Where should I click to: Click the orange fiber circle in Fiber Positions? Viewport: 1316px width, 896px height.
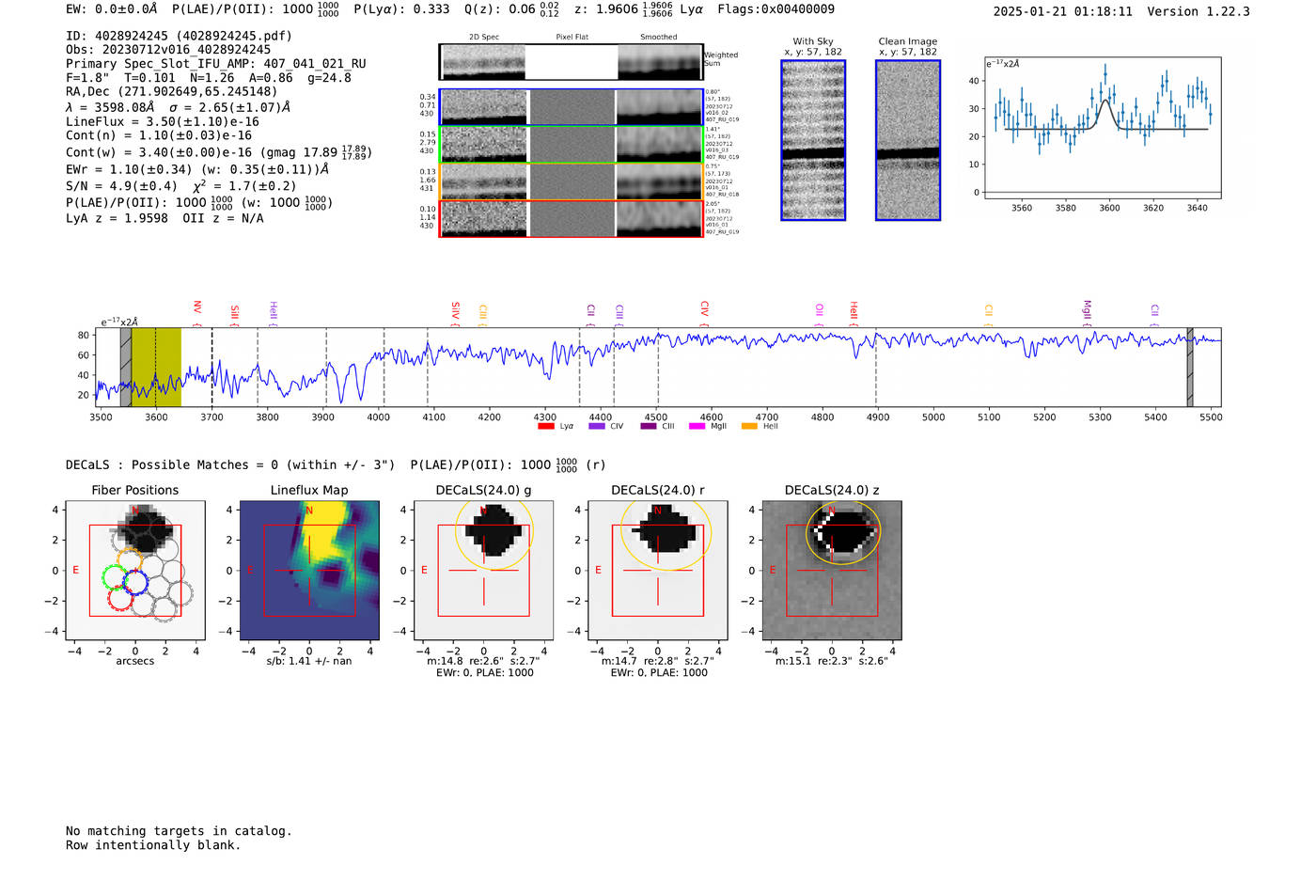[129, 561]
